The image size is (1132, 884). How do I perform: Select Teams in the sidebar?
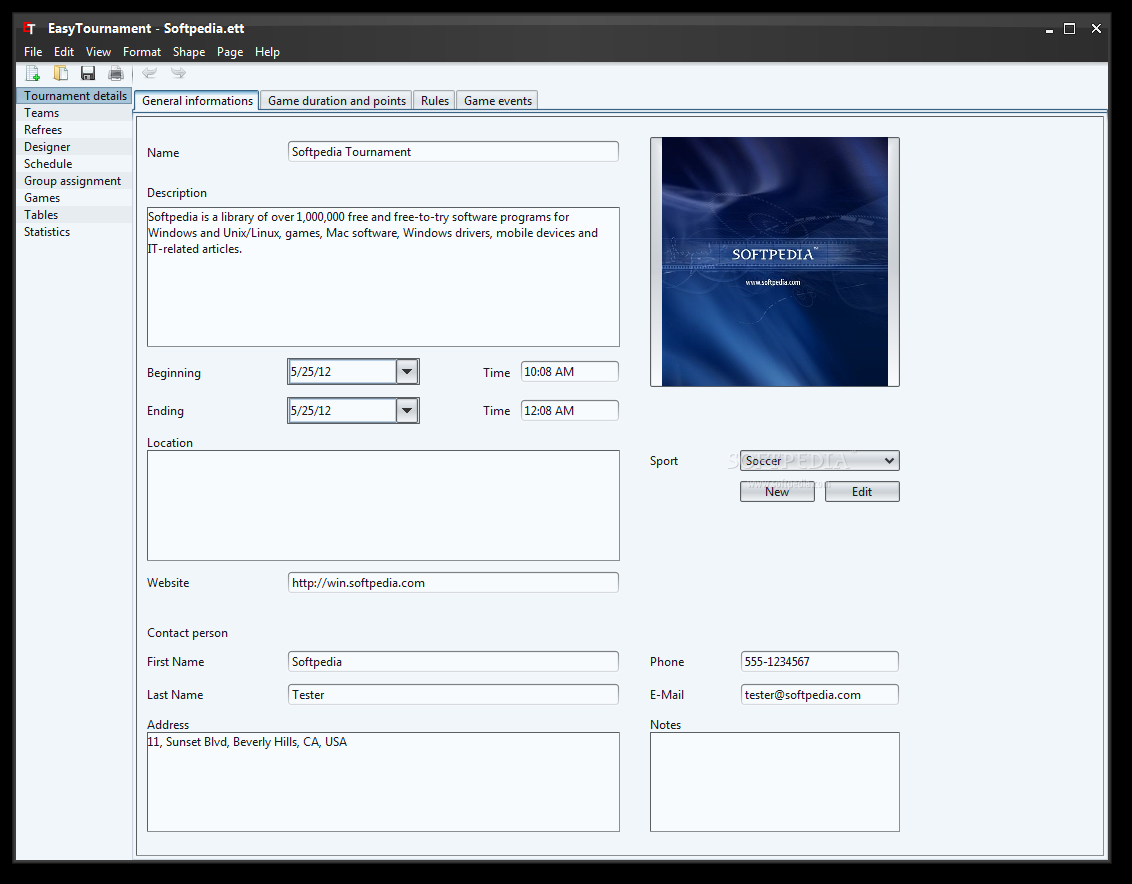41,112
